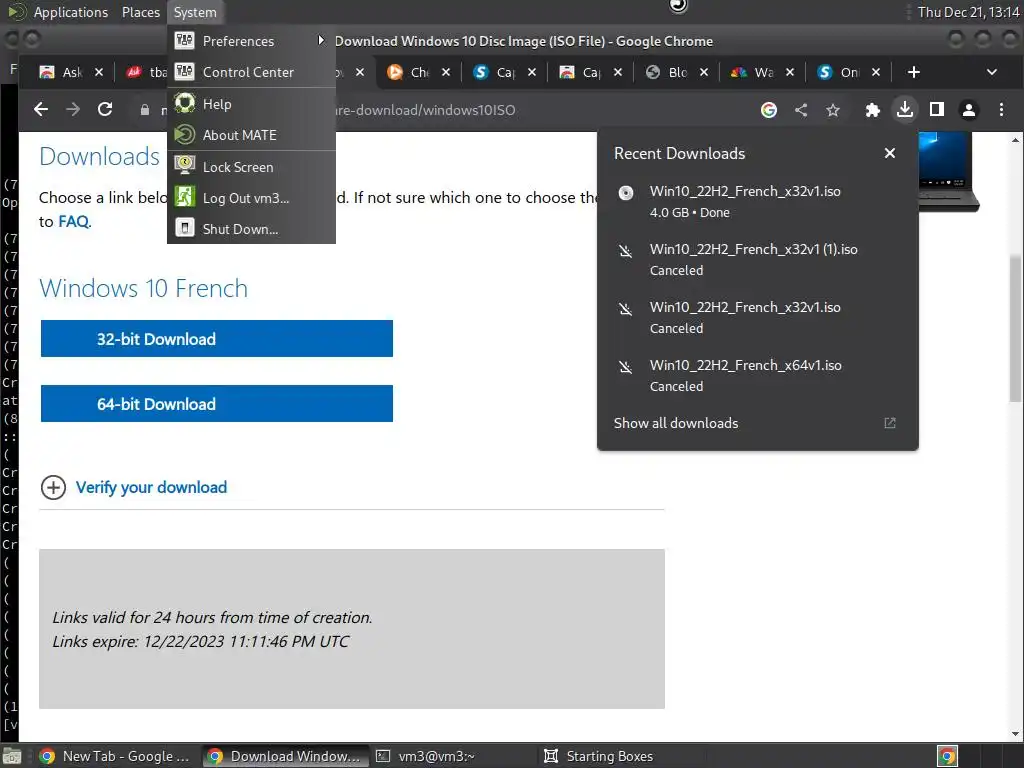
Task: Go back in Chrome
Action: (41, 110)
